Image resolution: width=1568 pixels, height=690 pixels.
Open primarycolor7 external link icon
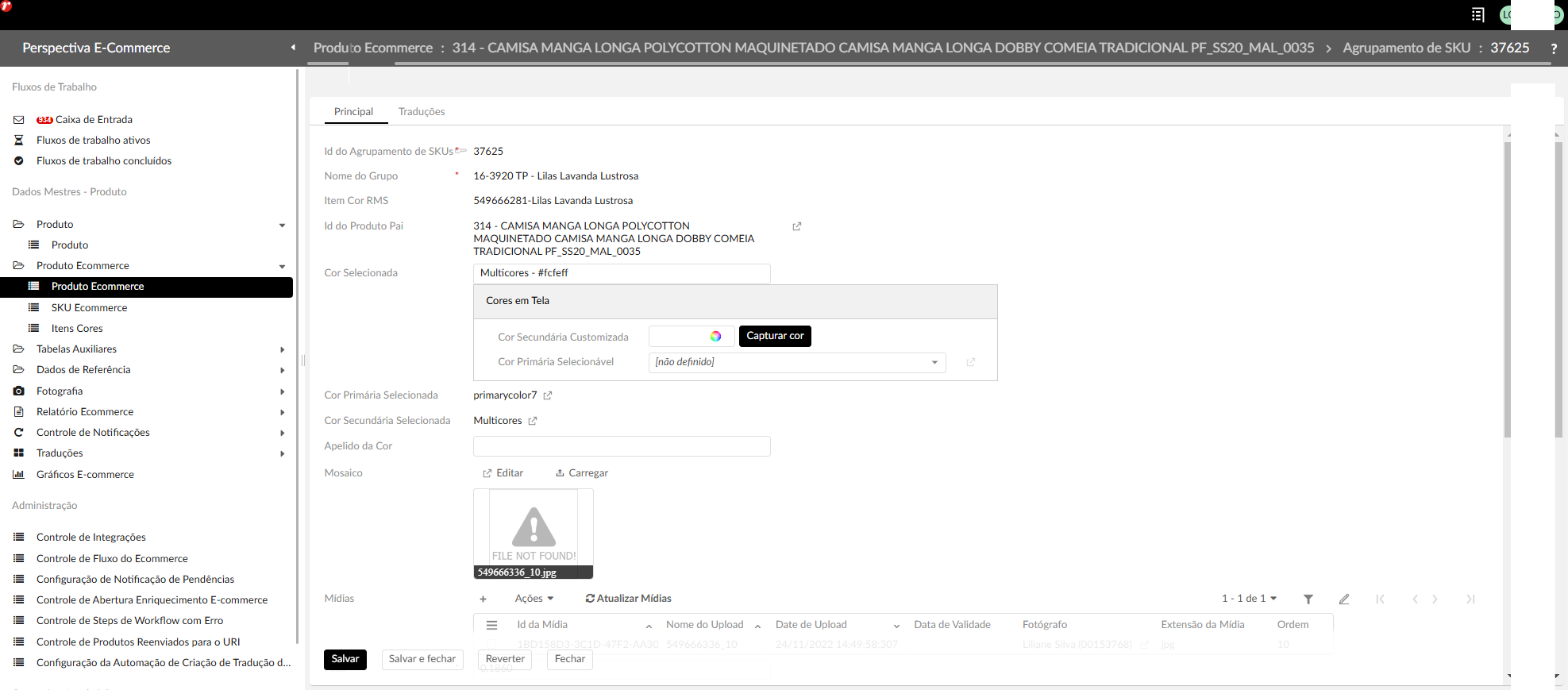[548, 395]
